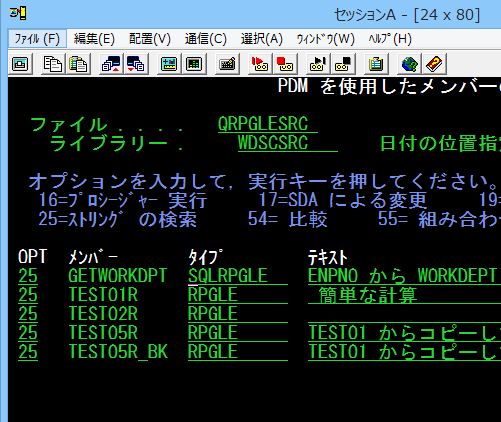
Task: Open the clipboard support toolbar icon
Action: pyautogui.click(x=376, y=63)
